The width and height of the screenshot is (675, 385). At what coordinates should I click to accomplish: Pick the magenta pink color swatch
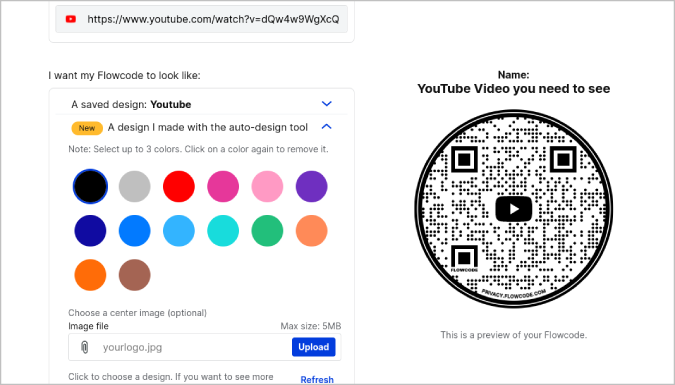[223, 186]
